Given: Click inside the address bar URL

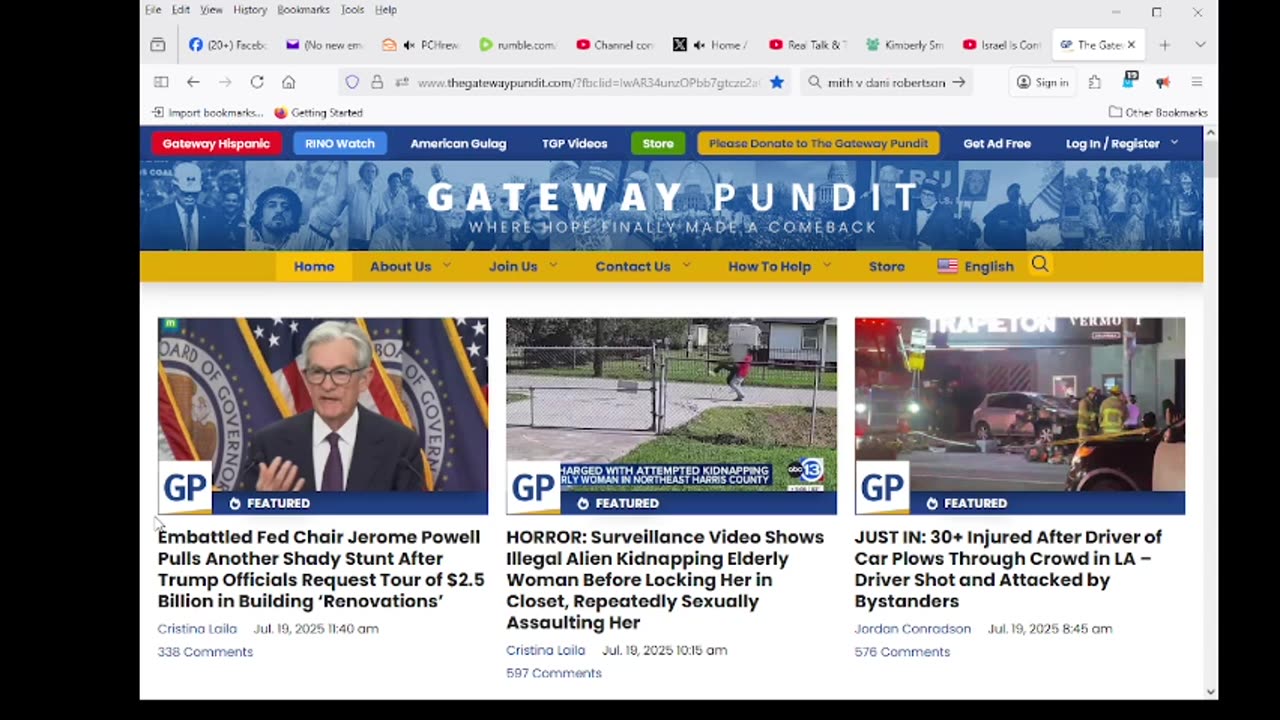Looking at the screenshot, I should [588, 82].
